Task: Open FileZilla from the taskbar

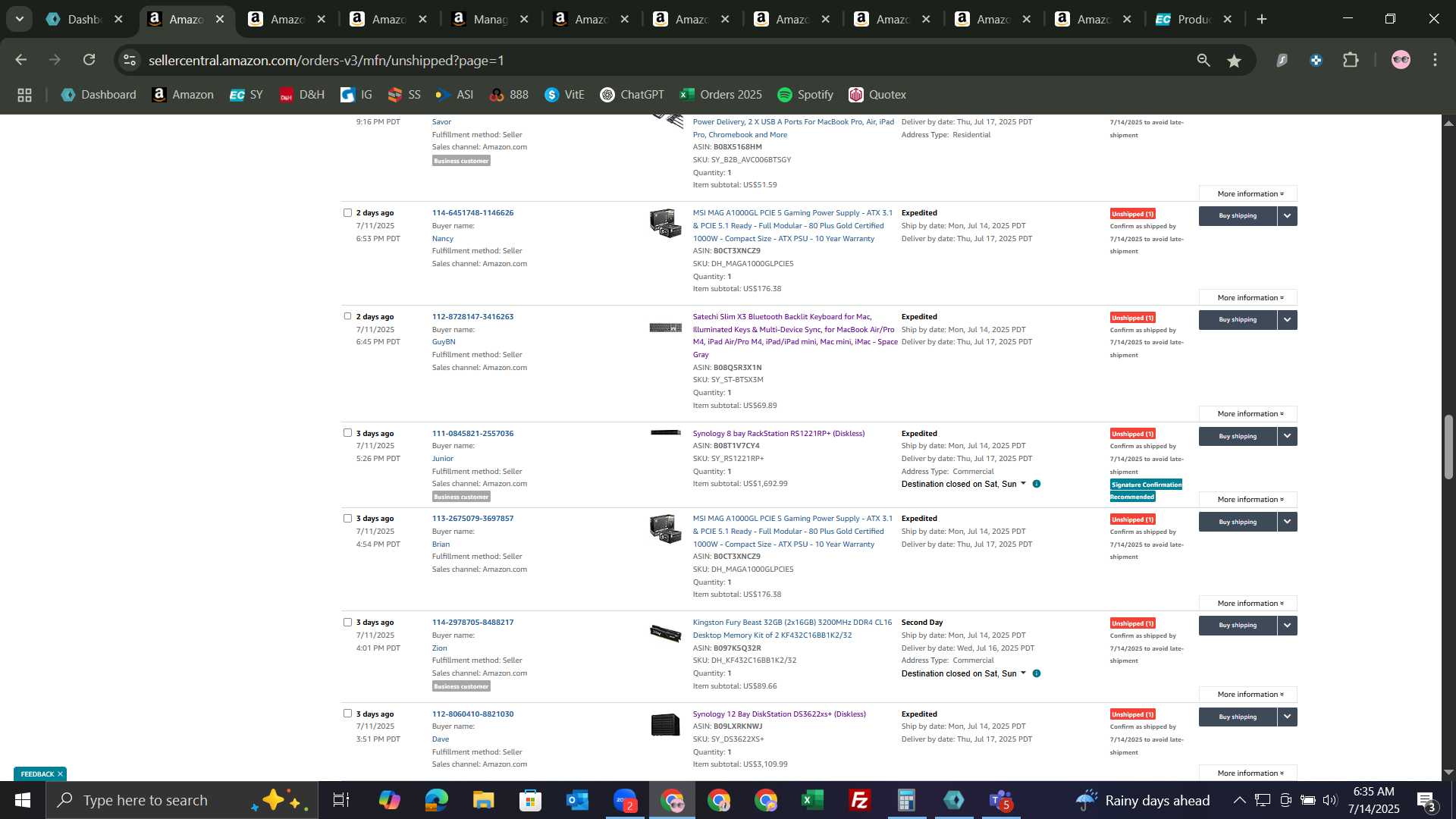Action: pos(859,800)
